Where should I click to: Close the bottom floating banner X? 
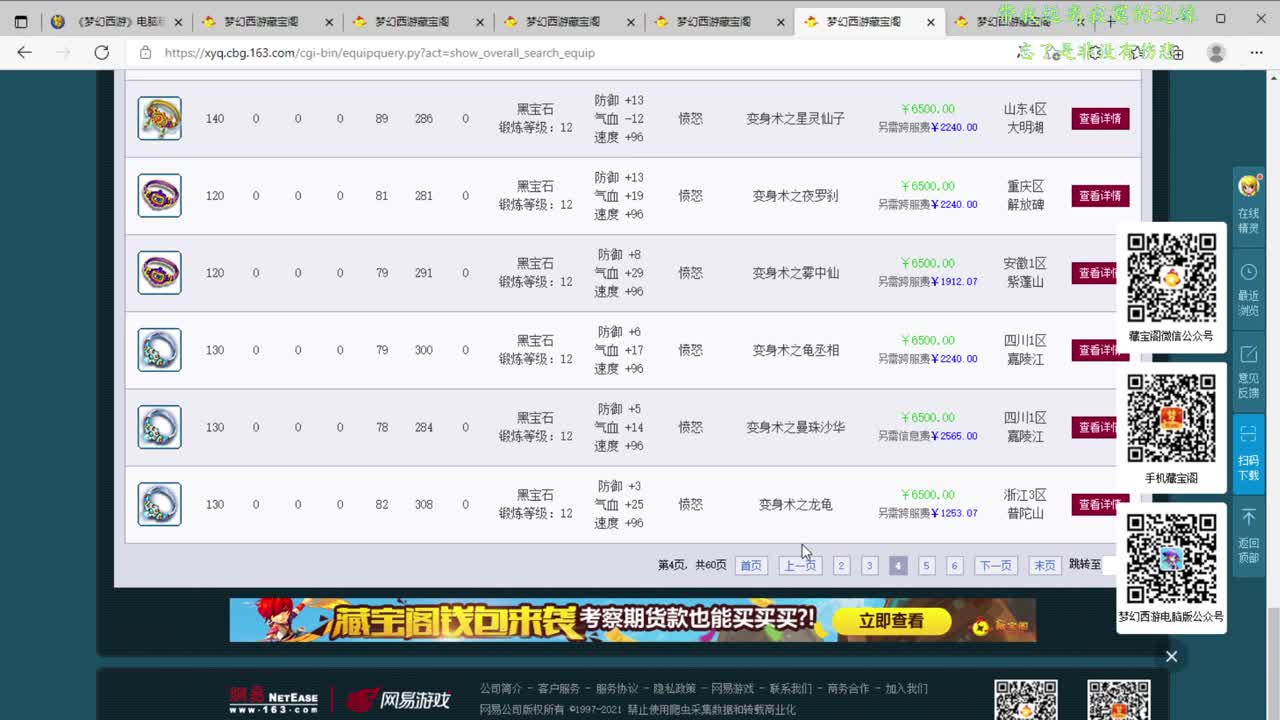[x=1171, y=656]
